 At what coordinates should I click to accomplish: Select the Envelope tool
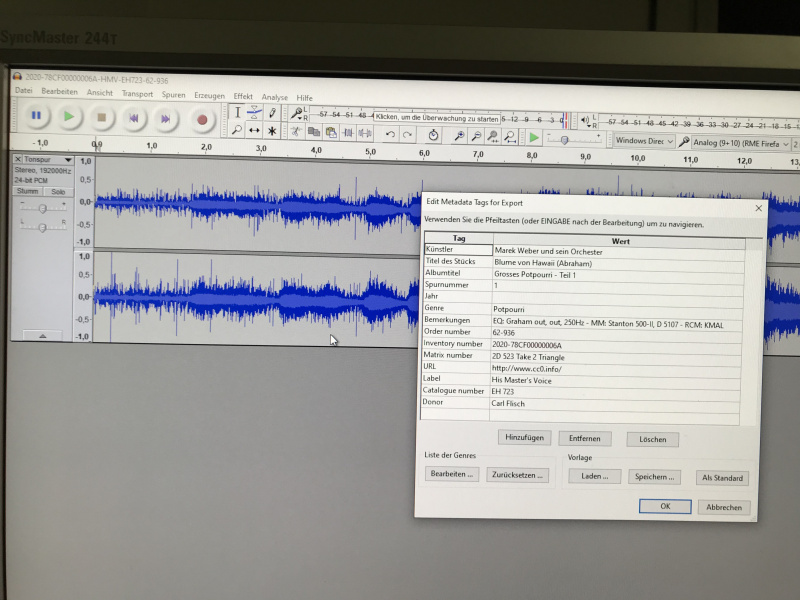[254, 111]
